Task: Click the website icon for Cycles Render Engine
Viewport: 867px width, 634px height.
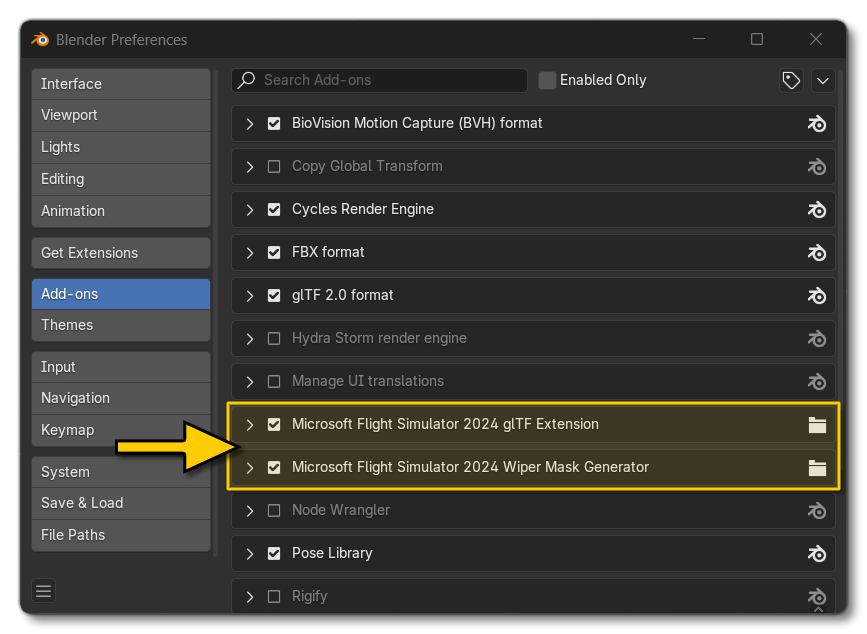Action: [x=817, y=210]
